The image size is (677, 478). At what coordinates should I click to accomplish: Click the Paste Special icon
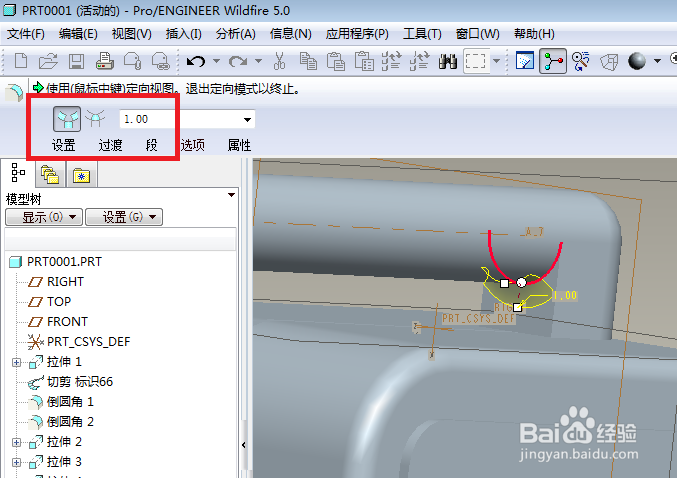(x=364, y=61)
